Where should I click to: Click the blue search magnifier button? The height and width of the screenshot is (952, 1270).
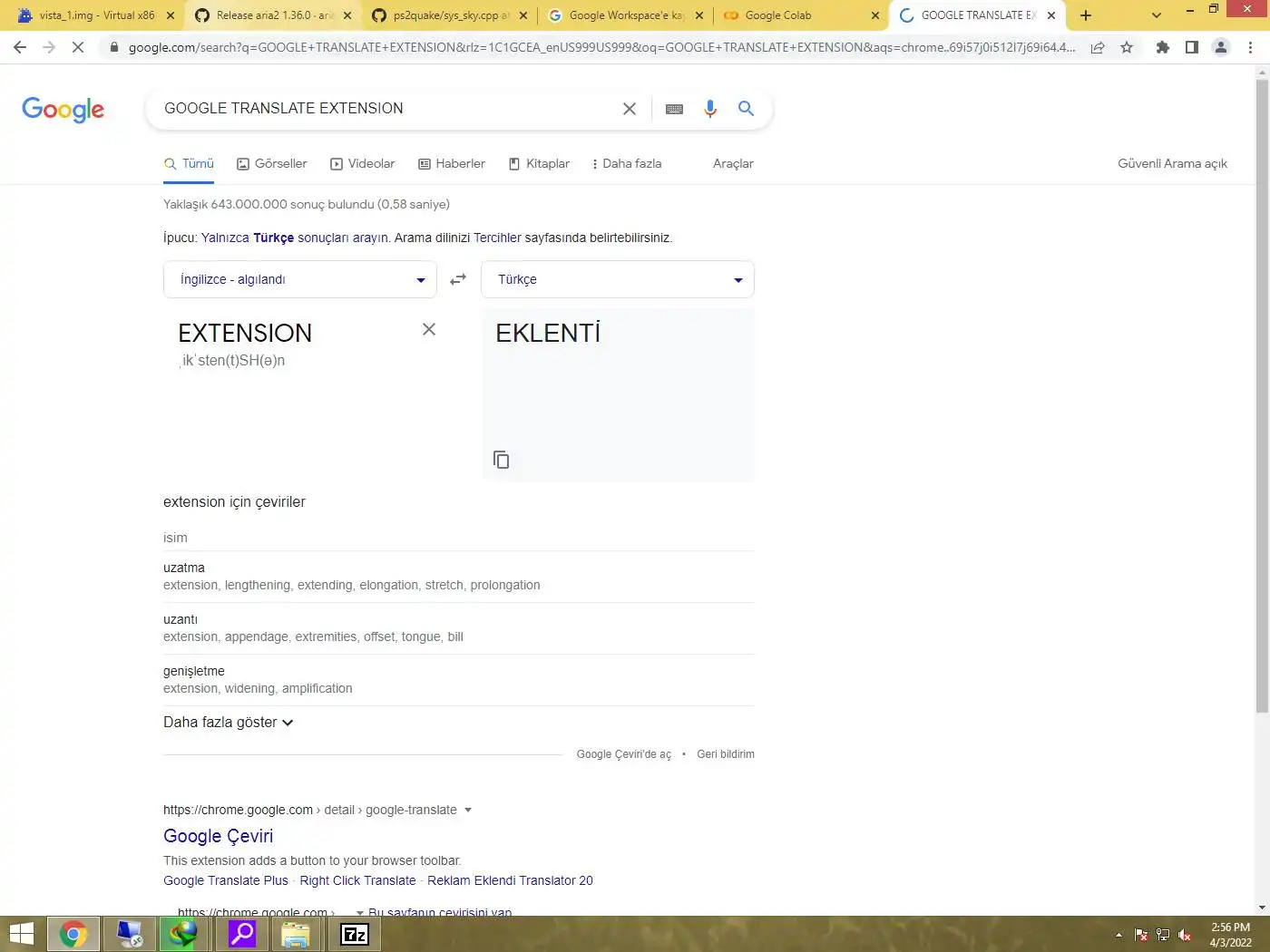click(746, 109)
